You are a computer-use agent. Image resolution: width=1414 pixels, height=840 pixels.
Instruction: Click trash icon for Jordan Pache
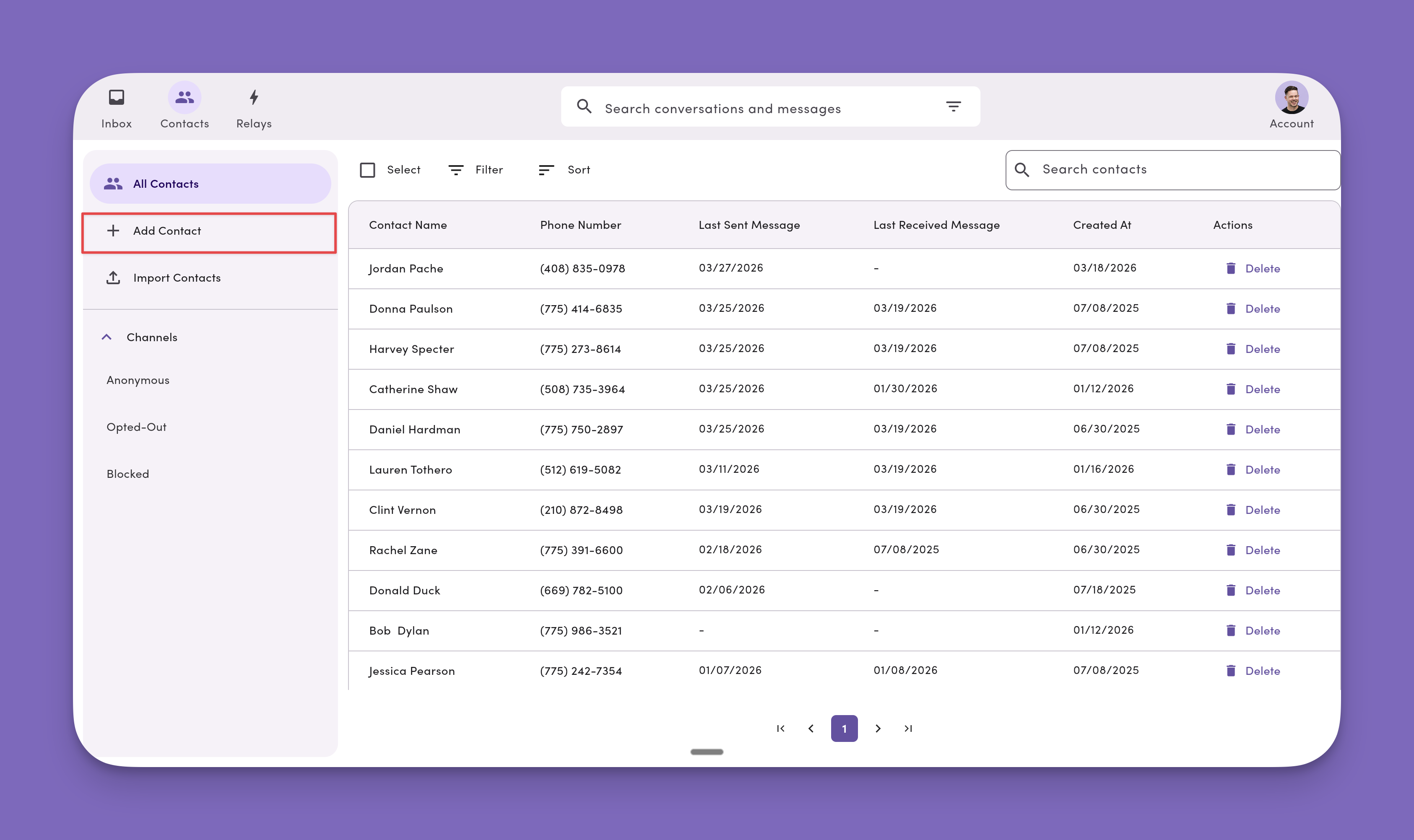point(1230,268)
